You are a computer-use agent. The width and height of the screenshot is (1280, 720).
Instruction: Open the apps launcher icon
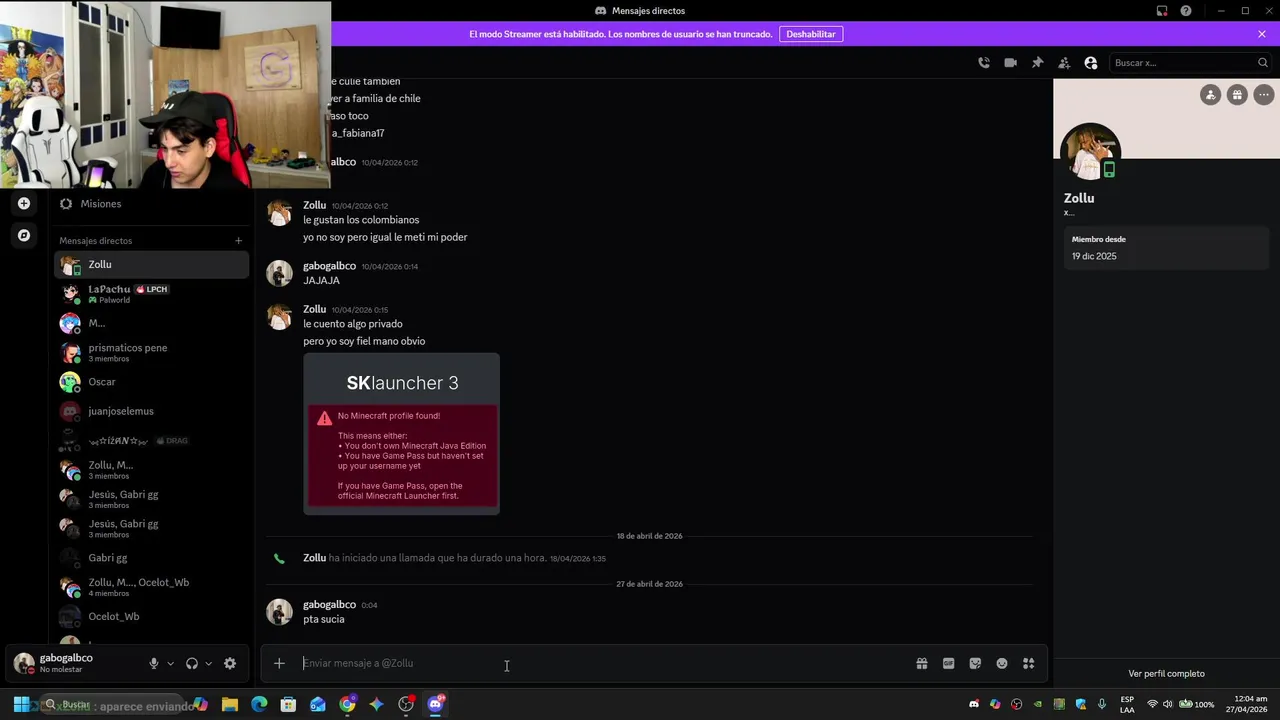click(x=1028, y=663)
